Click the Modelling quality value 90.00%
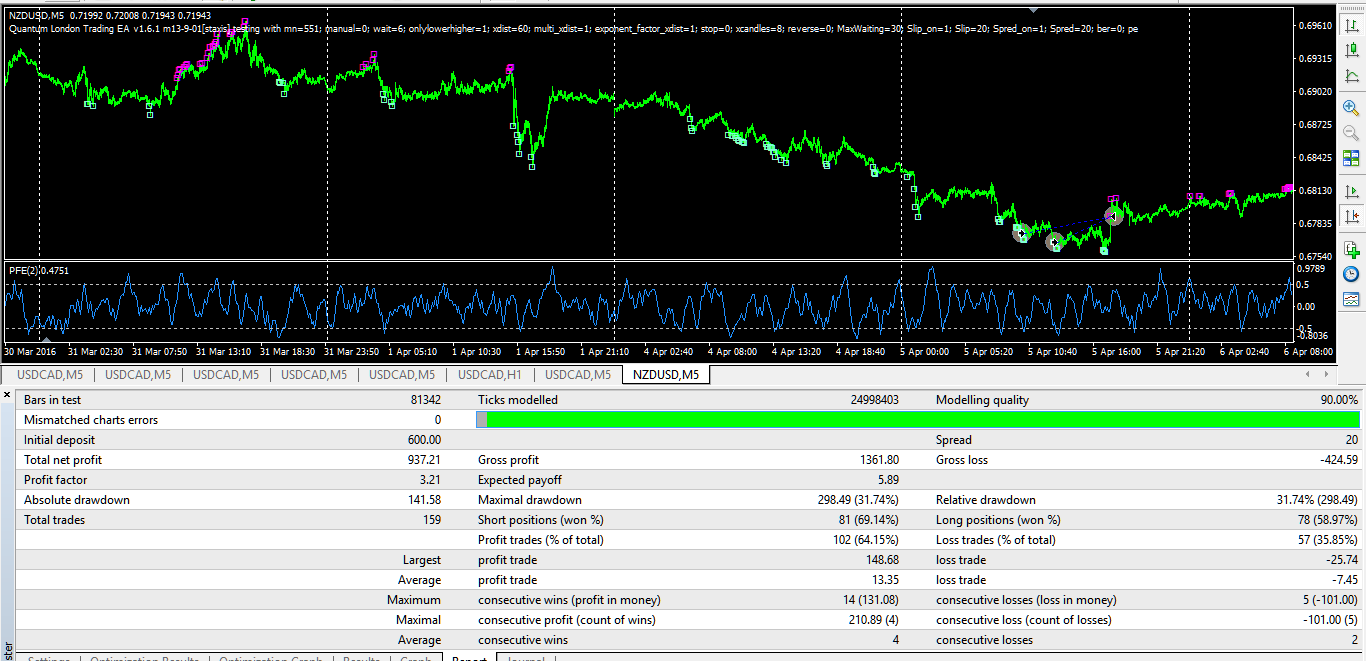Image resolution: width=1366 pixels, height=661 pixels. click(x=1339, y=400)
